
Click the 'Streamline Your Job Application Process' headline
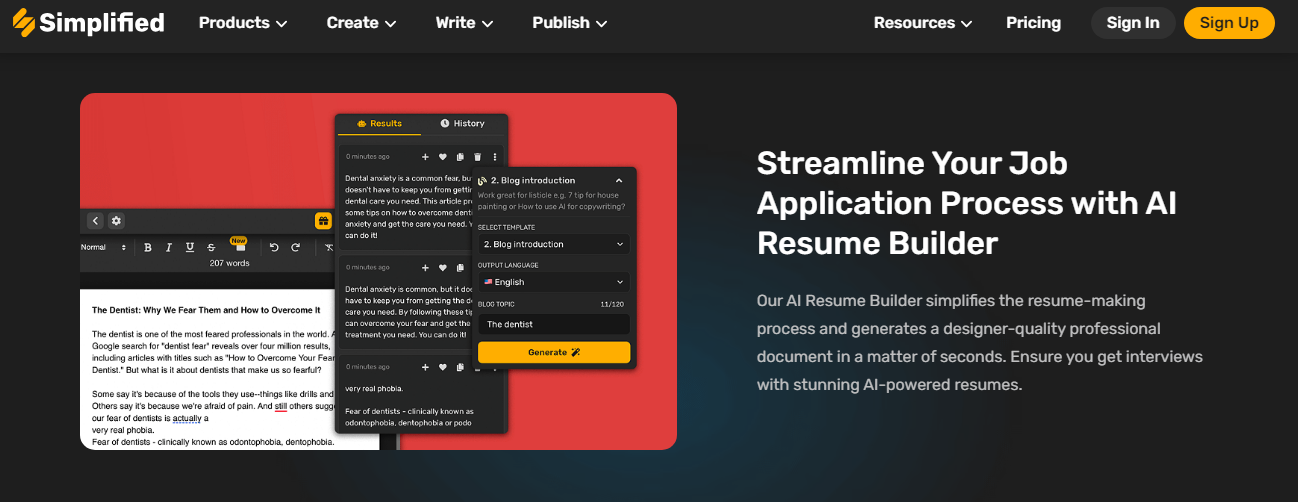[966, 203]
